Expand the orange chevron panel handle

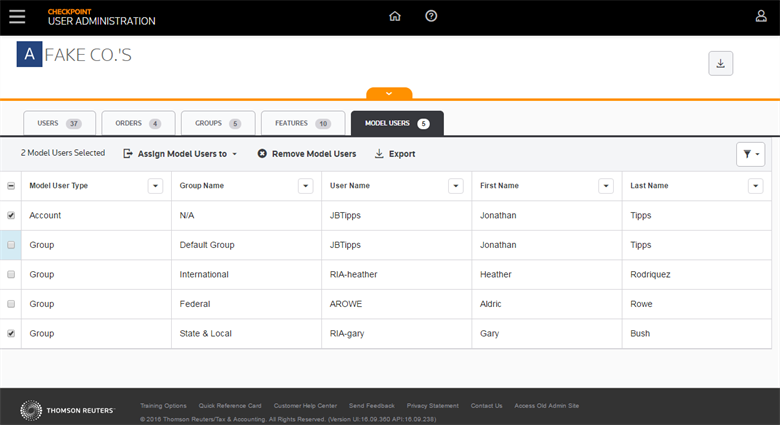click(x=389, y=94)
